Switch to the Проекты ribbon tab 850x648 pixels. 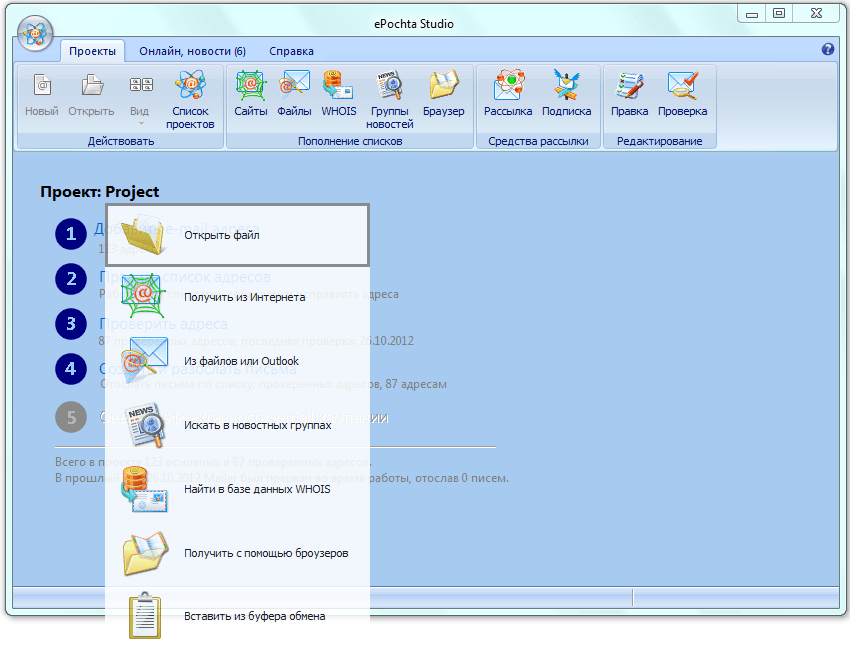(92, 51)
